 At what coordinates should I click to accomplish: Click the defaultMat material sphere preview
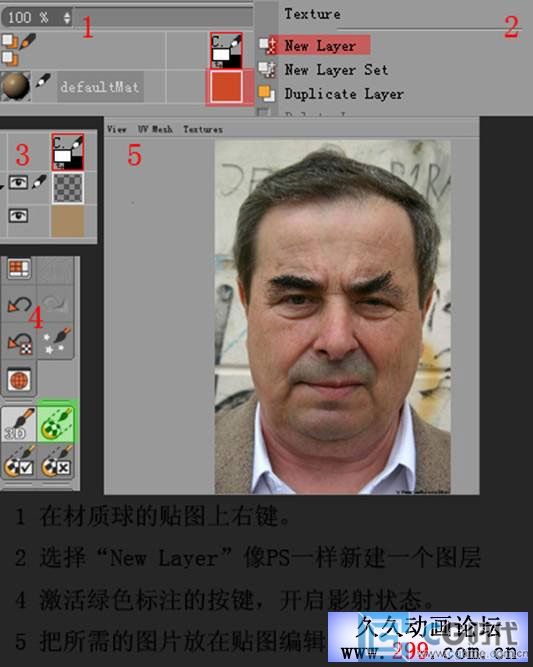tap(16, 86)
